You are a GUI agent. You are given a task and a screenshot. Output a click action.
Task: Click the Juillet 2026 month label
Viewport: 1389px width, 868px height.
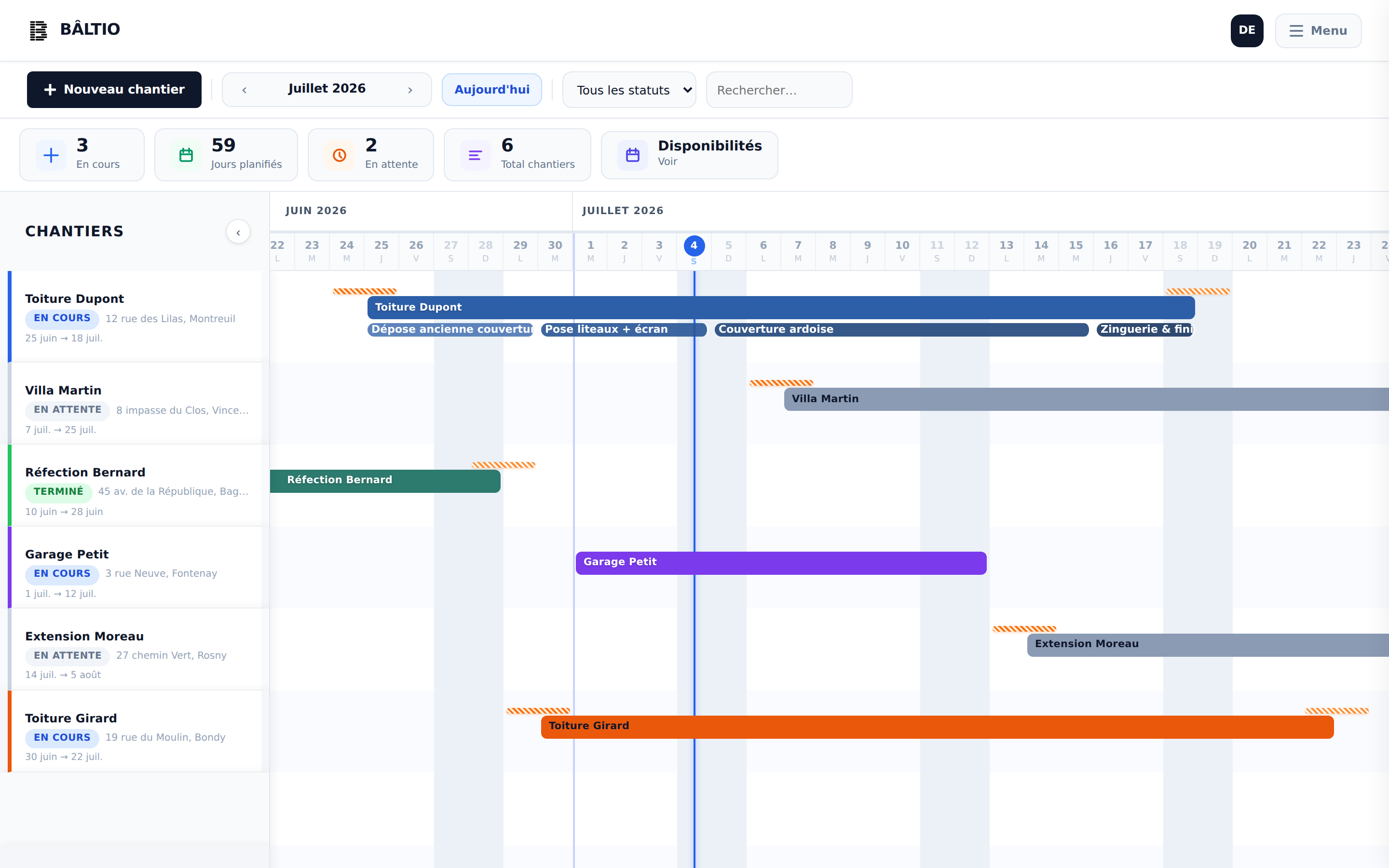point(327,88)
